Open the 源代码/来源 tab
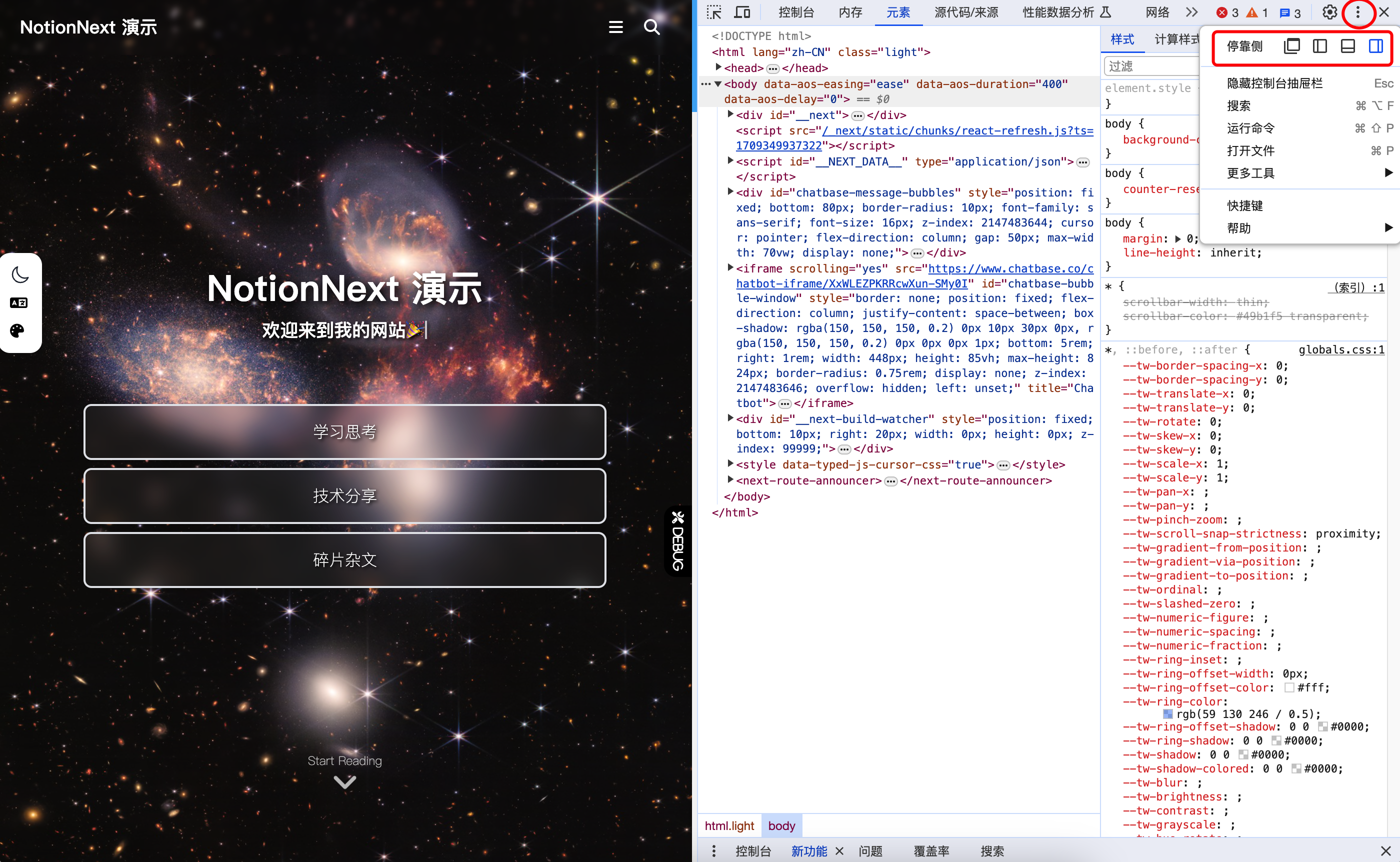Viewport: 1400px width, 862px height. (966, 12)
